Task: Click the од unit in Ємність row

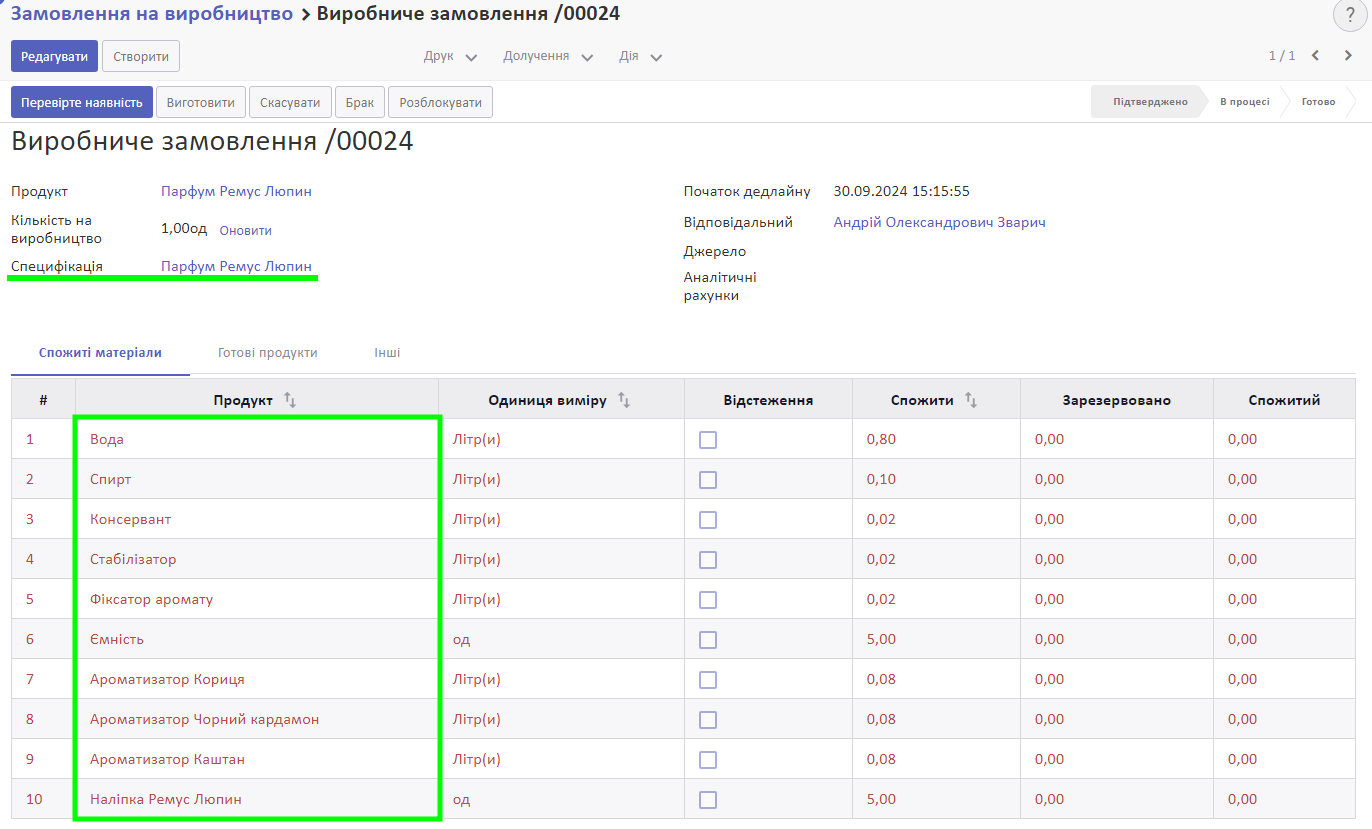Action: coord(461,639)
